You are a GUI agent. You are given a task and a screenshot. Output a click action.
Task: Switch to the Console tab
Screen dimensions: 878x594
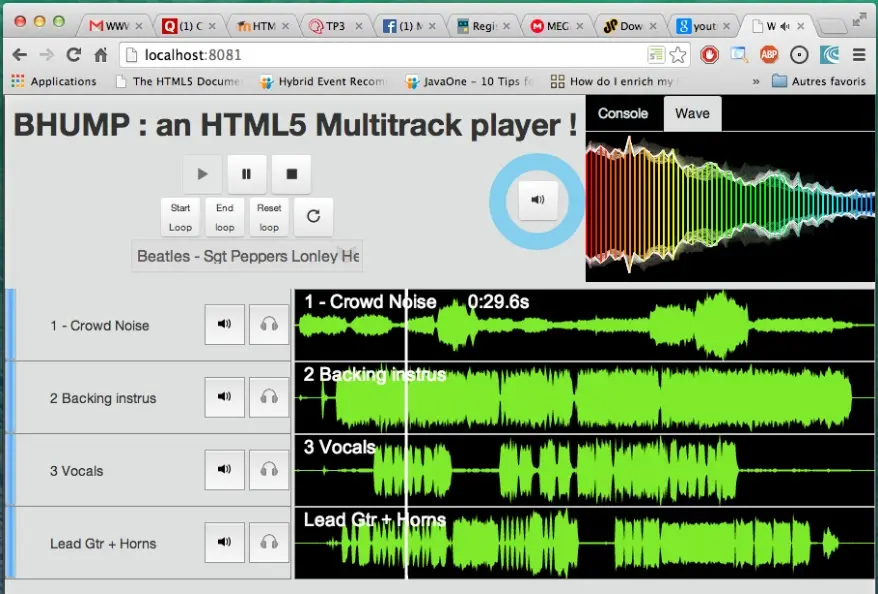623,113
